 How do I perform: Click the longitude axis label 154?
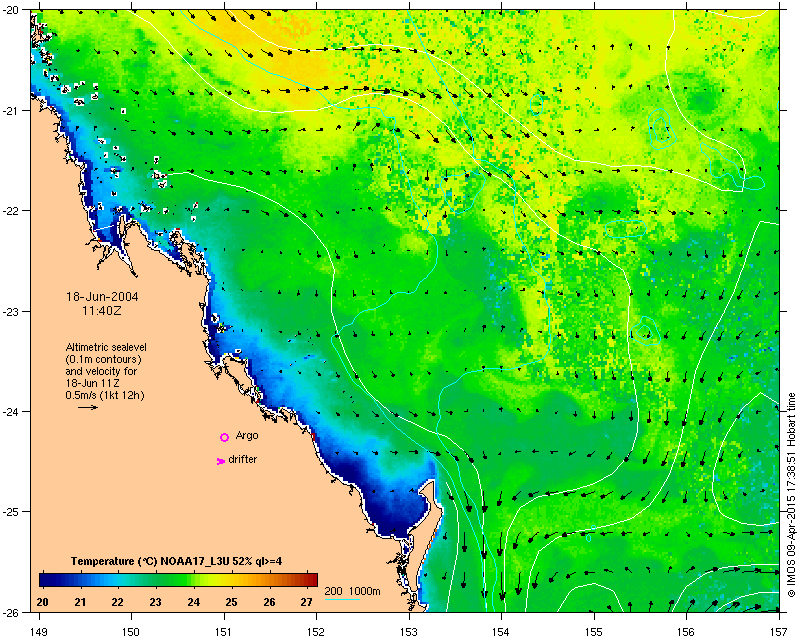(502, 632)
